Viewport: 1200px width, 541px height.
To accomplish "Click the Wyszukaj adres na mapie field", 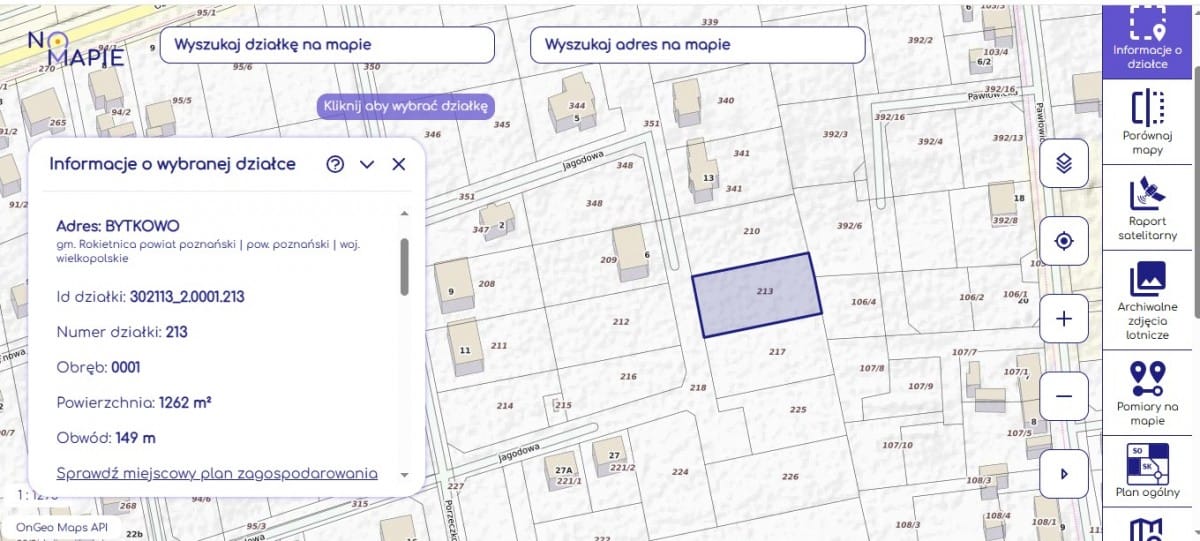I will pyautogui.click(x=697, y=45).
